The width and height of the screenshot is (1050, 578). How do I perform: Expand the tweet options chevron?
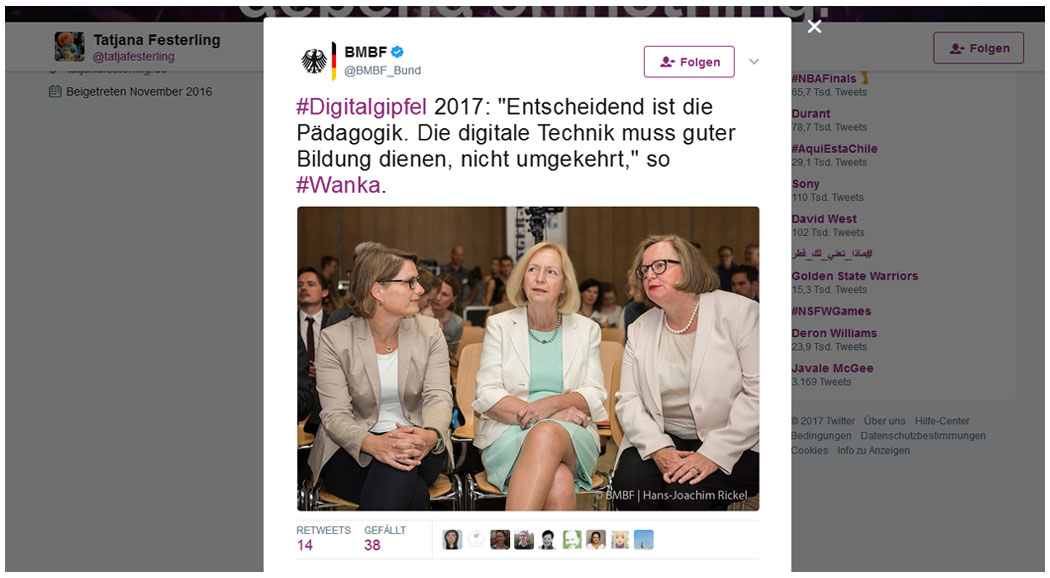(x=753, y=62)
